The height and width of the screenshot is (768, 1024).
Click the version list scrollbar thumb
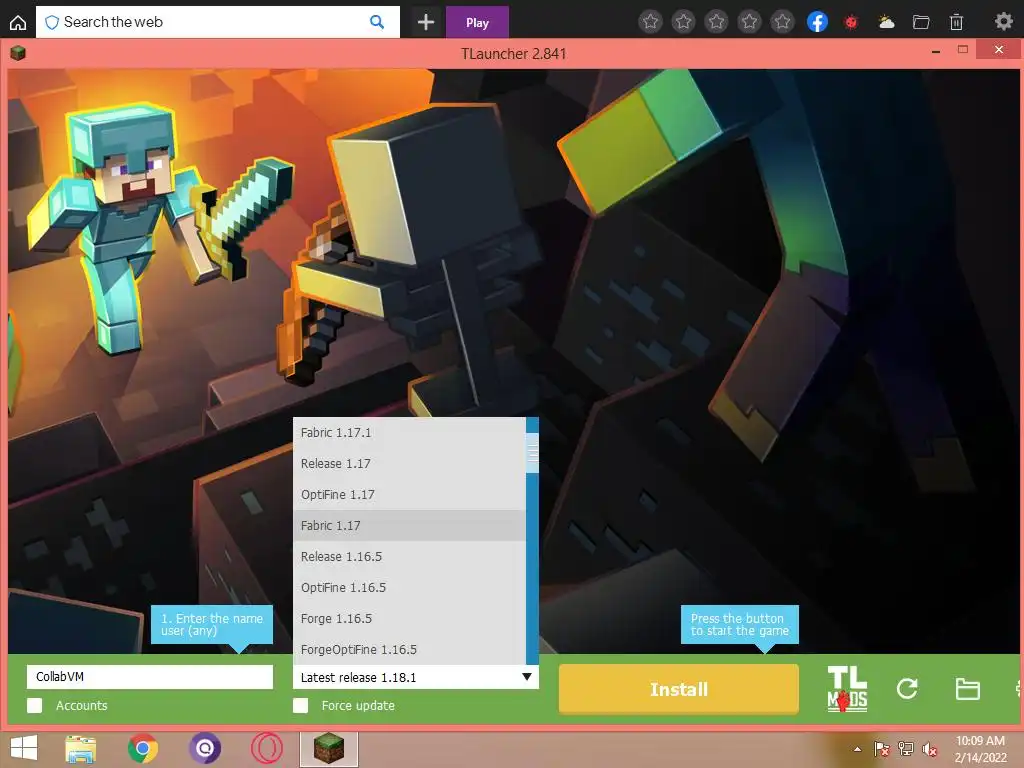532,453
